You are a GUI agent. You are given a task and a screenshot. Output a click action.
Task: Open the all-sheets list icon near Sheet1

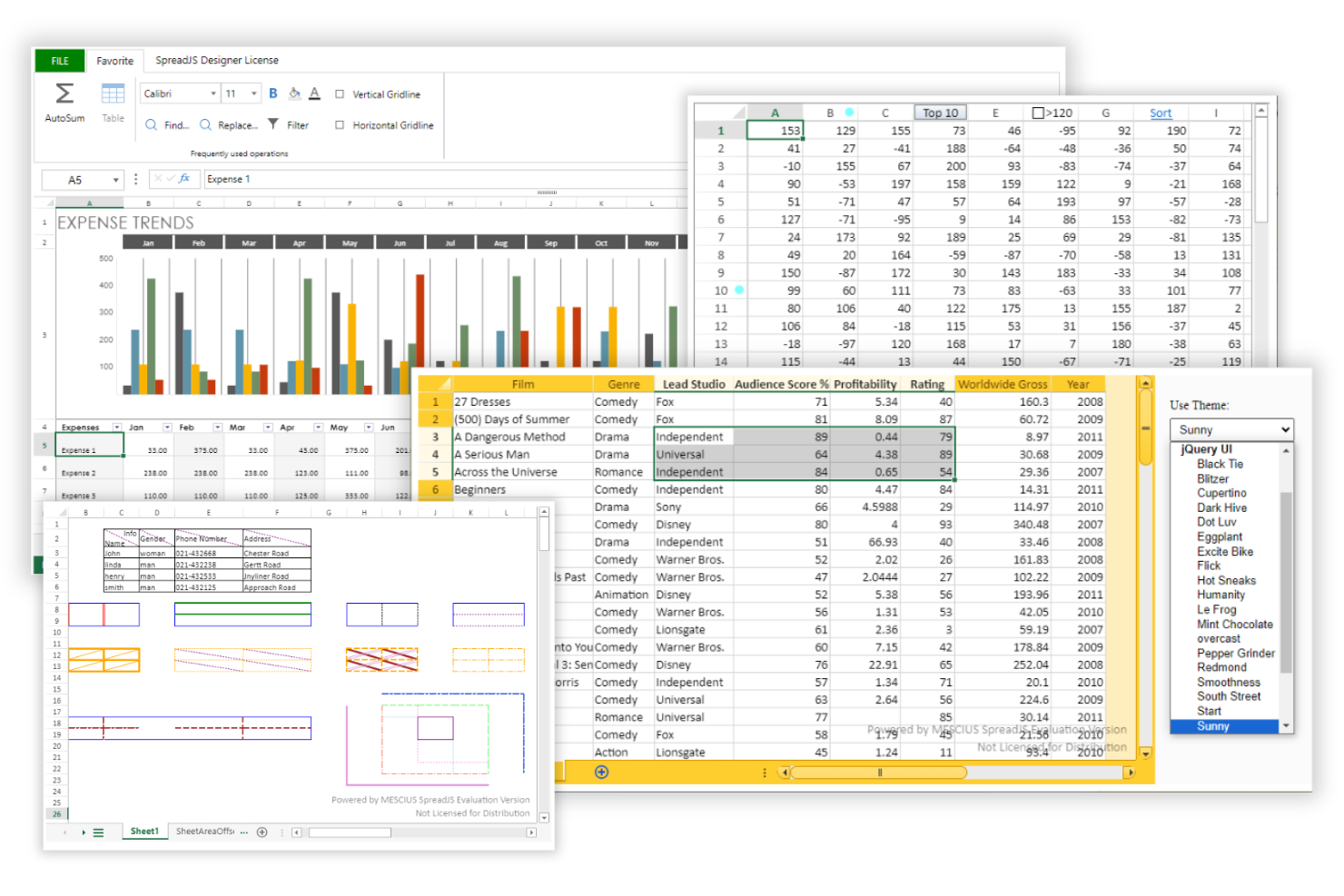coord(98,832)
